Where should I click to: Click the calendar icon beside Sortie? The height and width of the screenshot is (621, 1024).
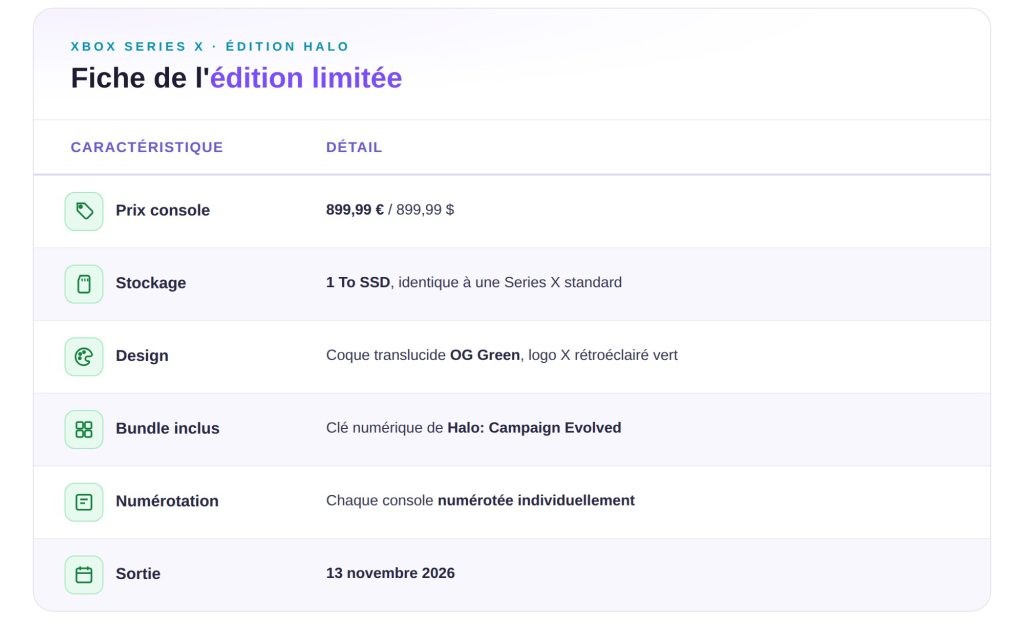click(x=84, y=575)
